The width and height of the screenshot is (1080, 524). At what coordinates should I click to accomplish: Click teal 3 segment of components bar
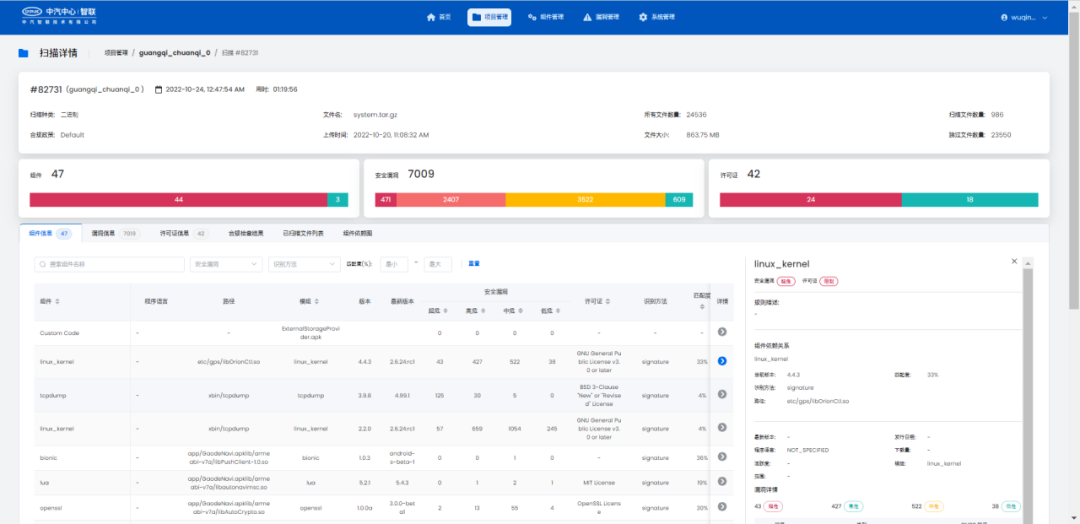pyautogui.click(x=338, y=200)
